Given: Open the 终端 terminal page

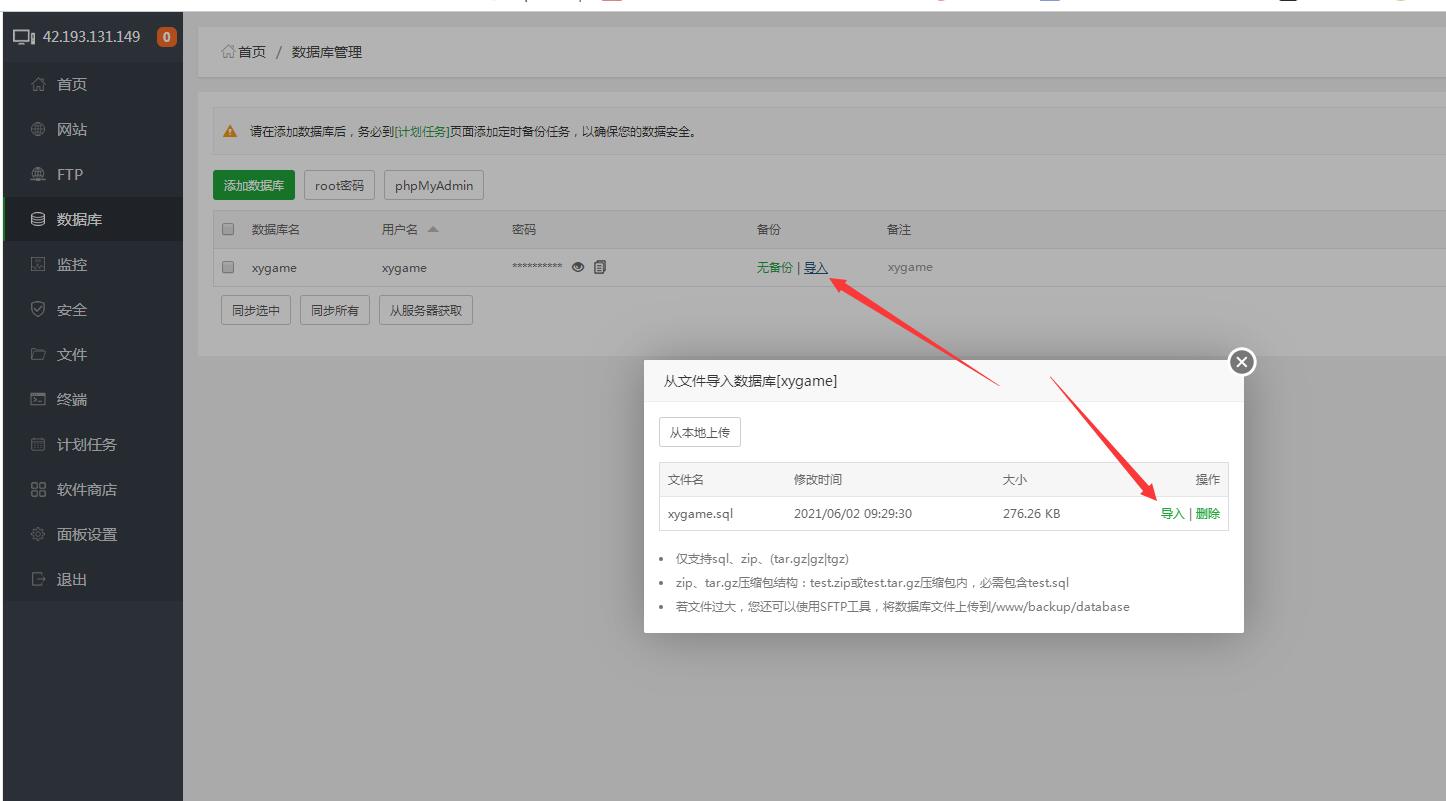Looking at the screenshot, I should click(72, 400).
